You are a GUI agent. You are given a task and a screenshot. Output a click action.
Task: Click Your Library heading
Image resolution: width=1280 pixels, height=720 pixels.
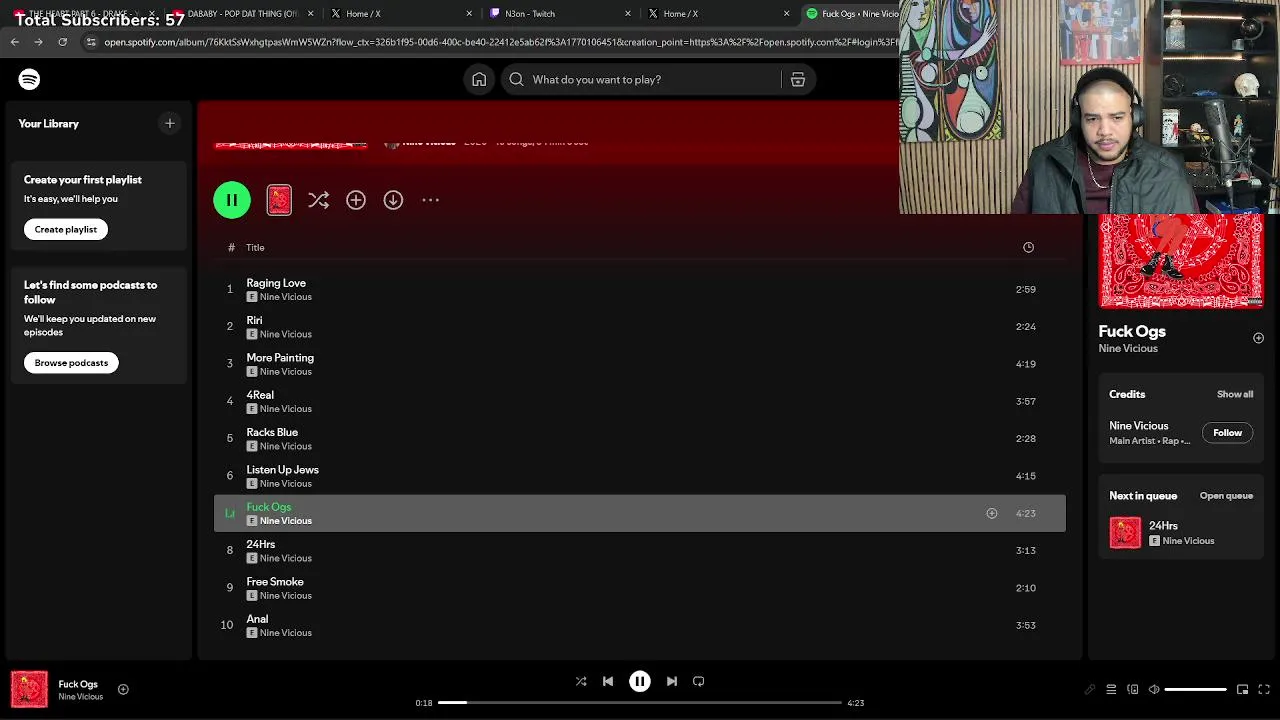(x=48, y=124)
